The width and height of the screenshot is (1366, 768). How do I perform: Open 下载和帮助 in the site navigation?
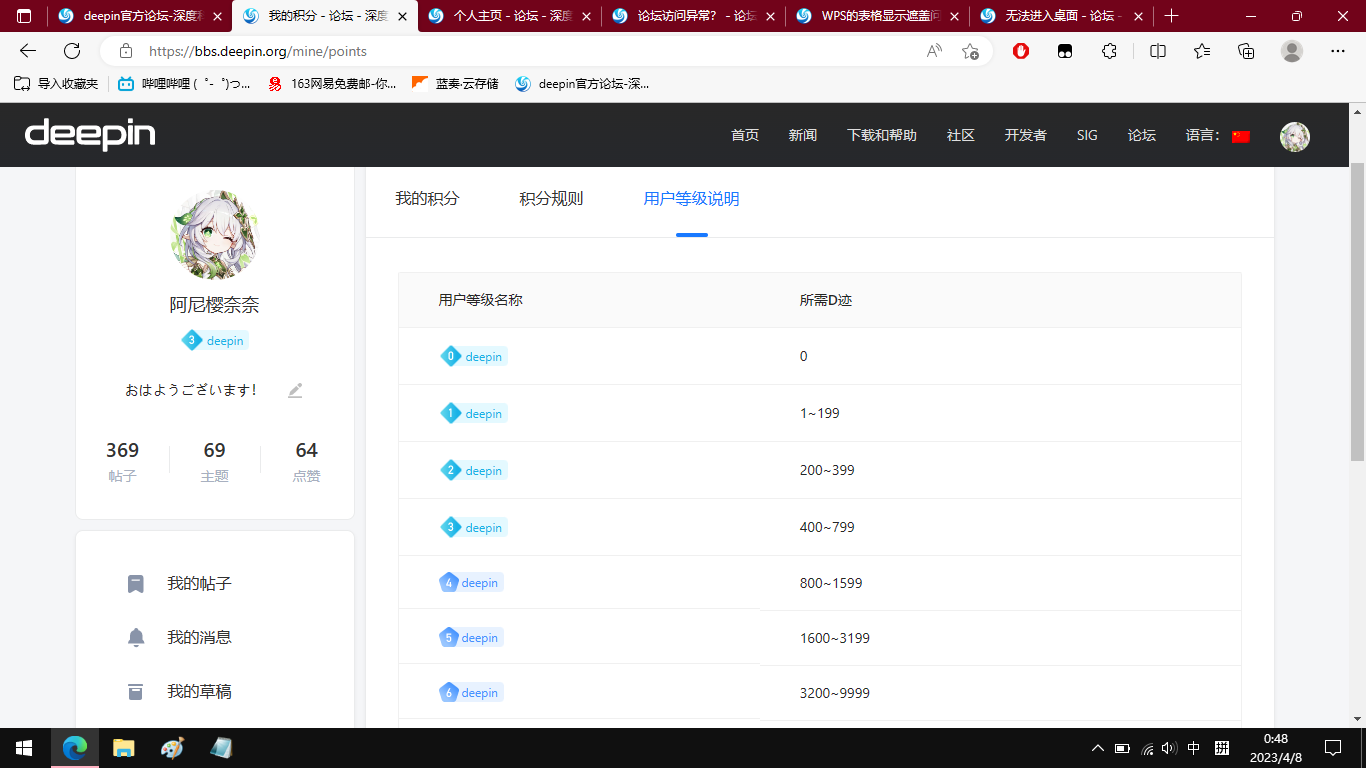882,135
